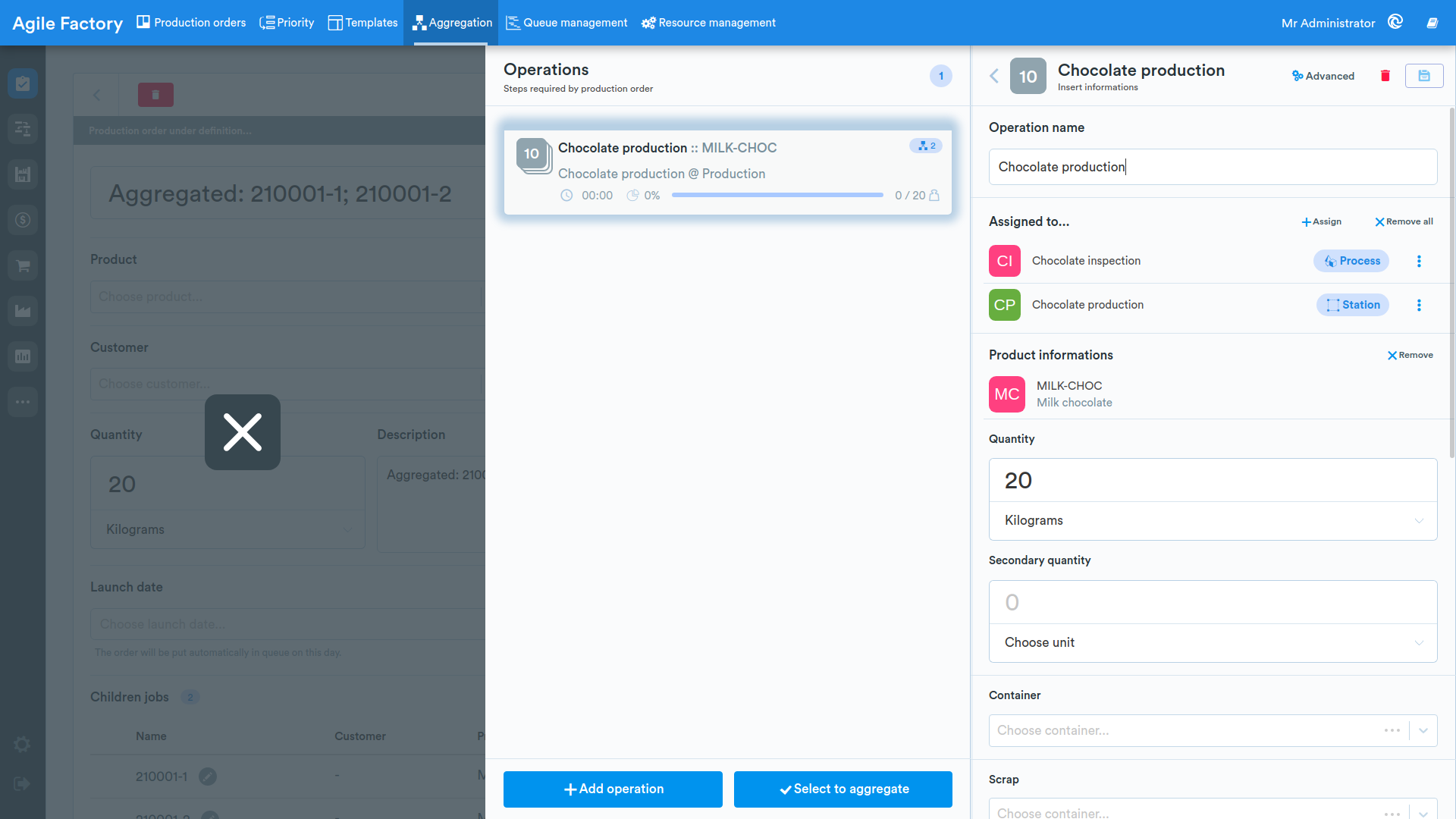Open the Production orders menu
The image size is (1456, 819).
pos(191,23)
